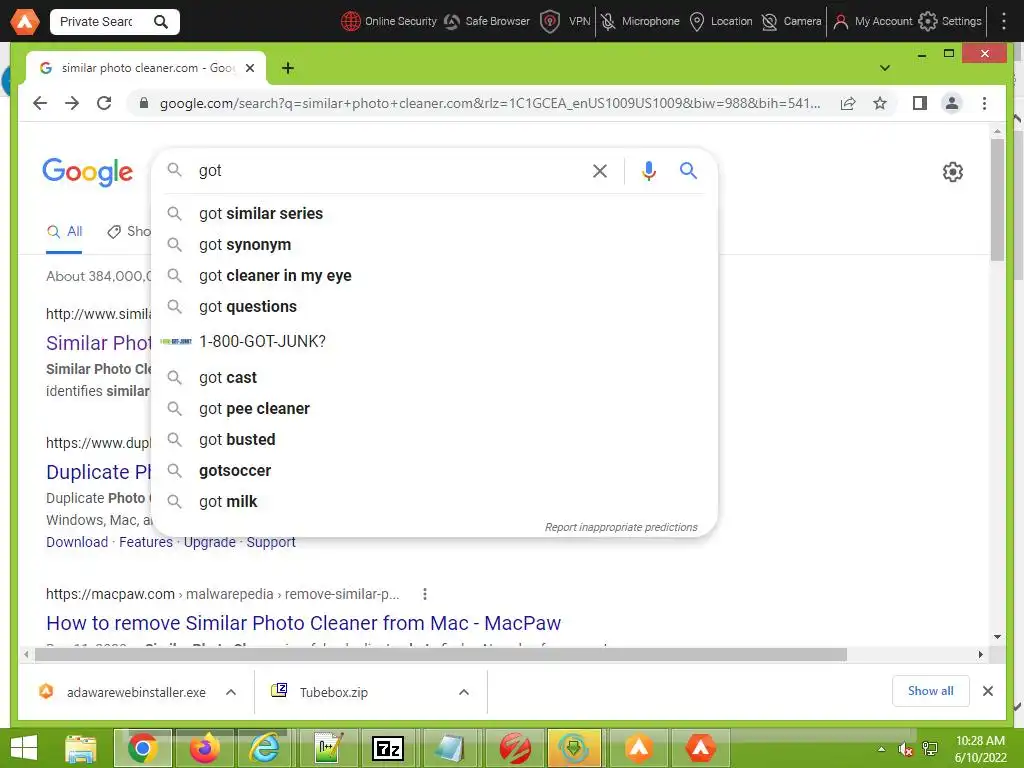This screenshot has height=768, width=1024.
Task: Open Adaware top bar three-dot menu
Action: 1004,22
